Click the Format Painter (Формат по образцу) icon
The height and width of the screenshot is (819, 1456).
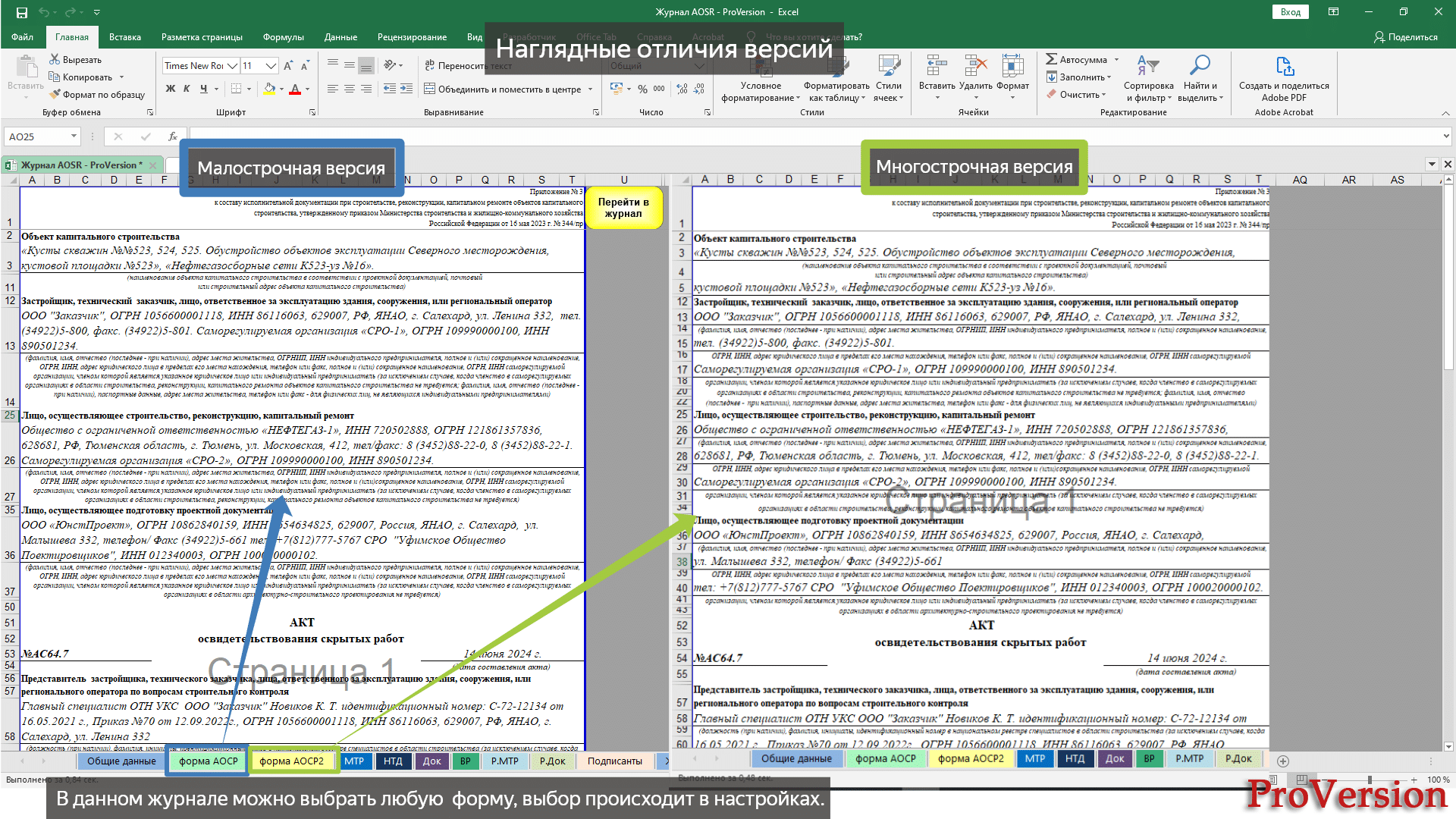(55, 94)
